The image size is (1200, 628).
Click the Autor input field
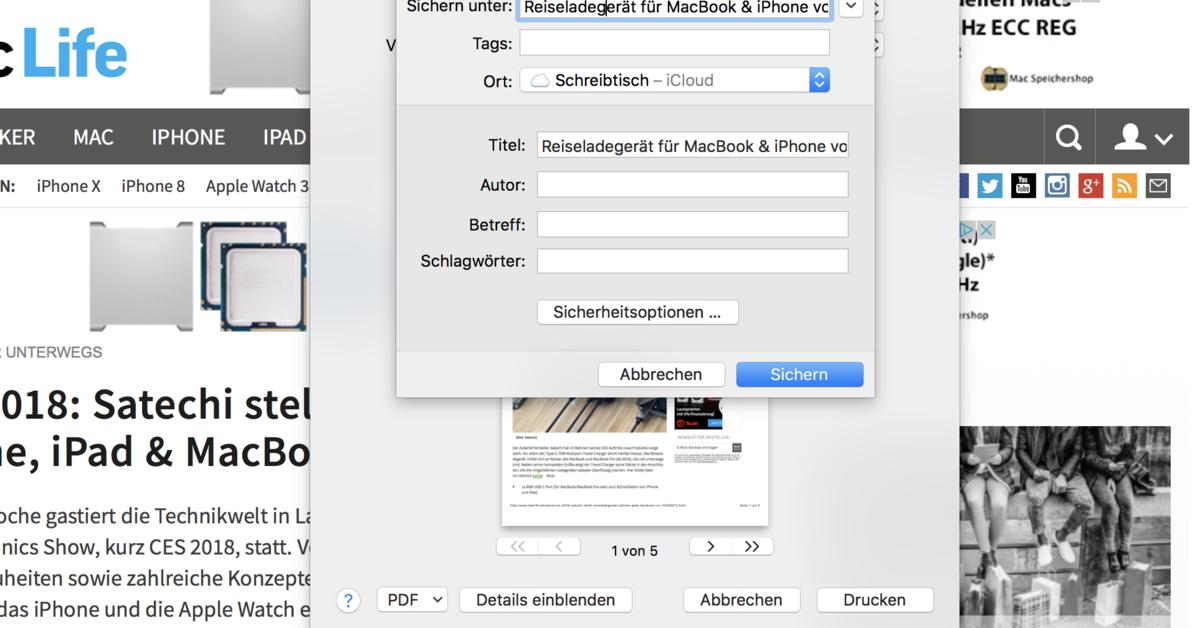[693, 185]
